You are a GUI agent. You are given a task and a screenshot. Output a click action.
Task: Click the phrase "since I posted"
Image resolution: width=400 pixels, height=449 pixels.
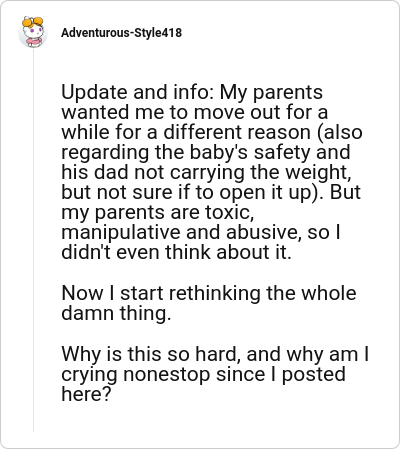pyautogui.click(x=281, y=374)
